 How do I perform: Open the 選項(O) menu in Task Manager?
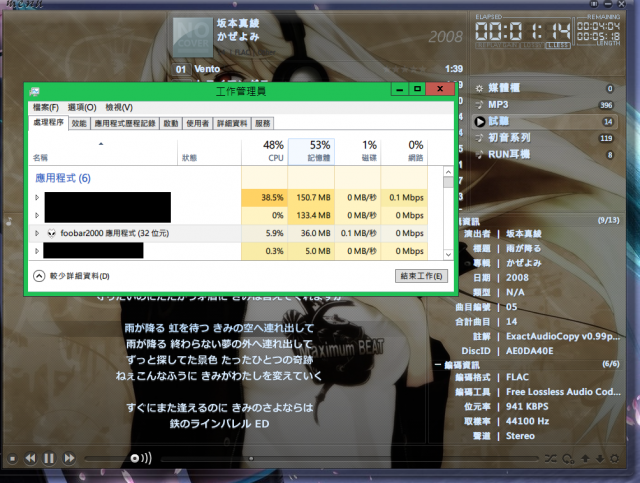pyautogui.click(x=82, y=107)
